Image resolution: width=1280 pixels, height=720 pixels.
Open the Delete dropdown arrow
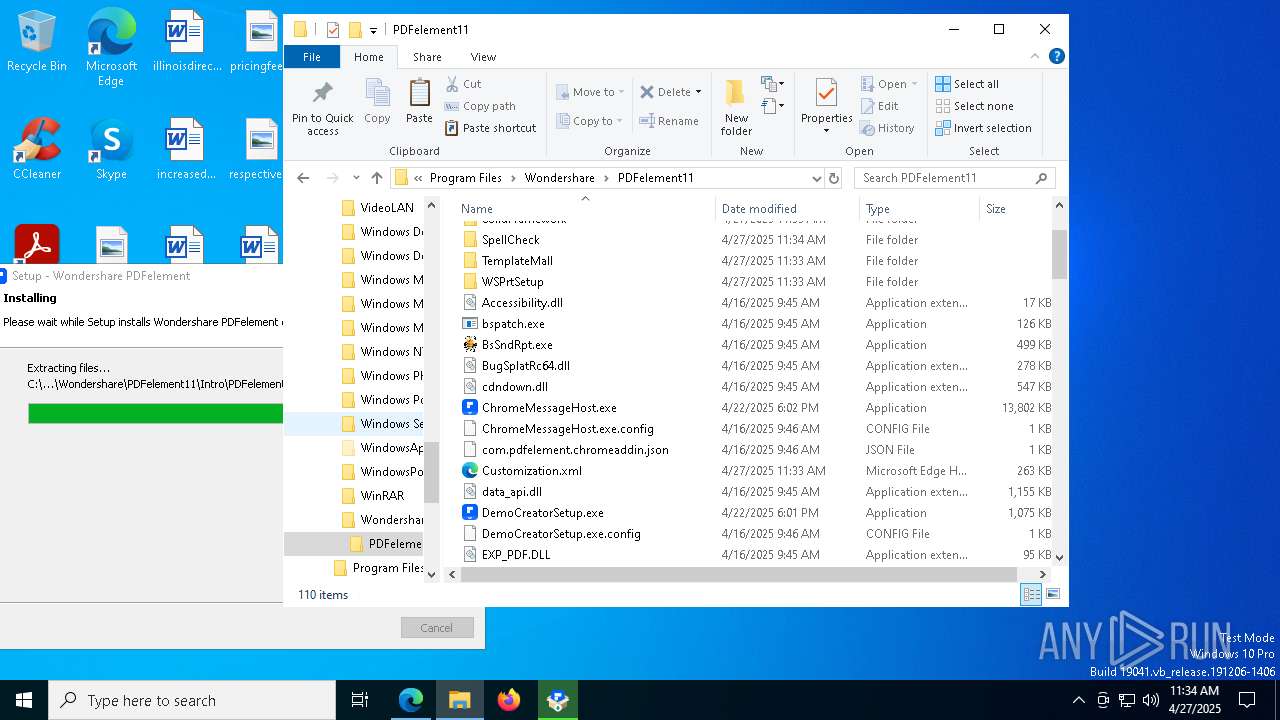tap(698, 92)
